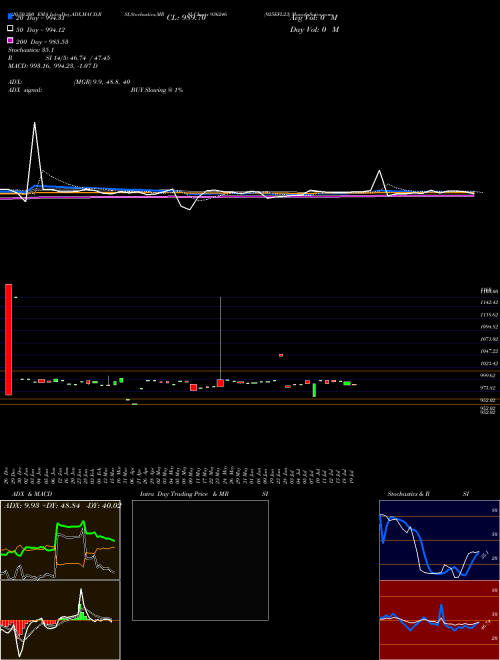Click the 'Stochastics & R' panel title
The height and width of the screenshot is (660, 500).
[x=408, y=494]
